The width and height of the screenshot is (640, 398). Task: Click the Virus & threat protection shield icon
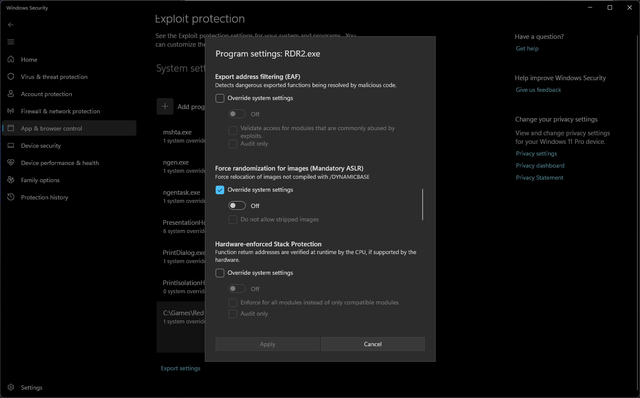pos(11,76)
